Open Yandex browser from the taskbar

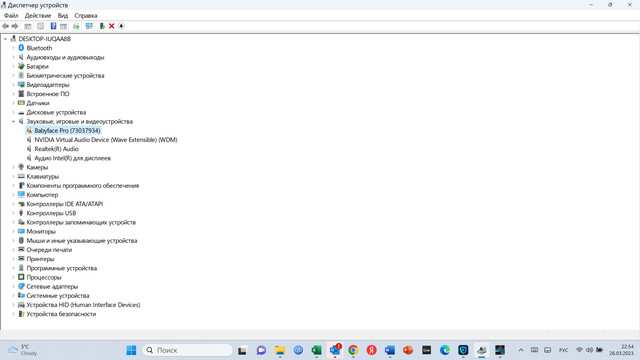tap(371, 350)
